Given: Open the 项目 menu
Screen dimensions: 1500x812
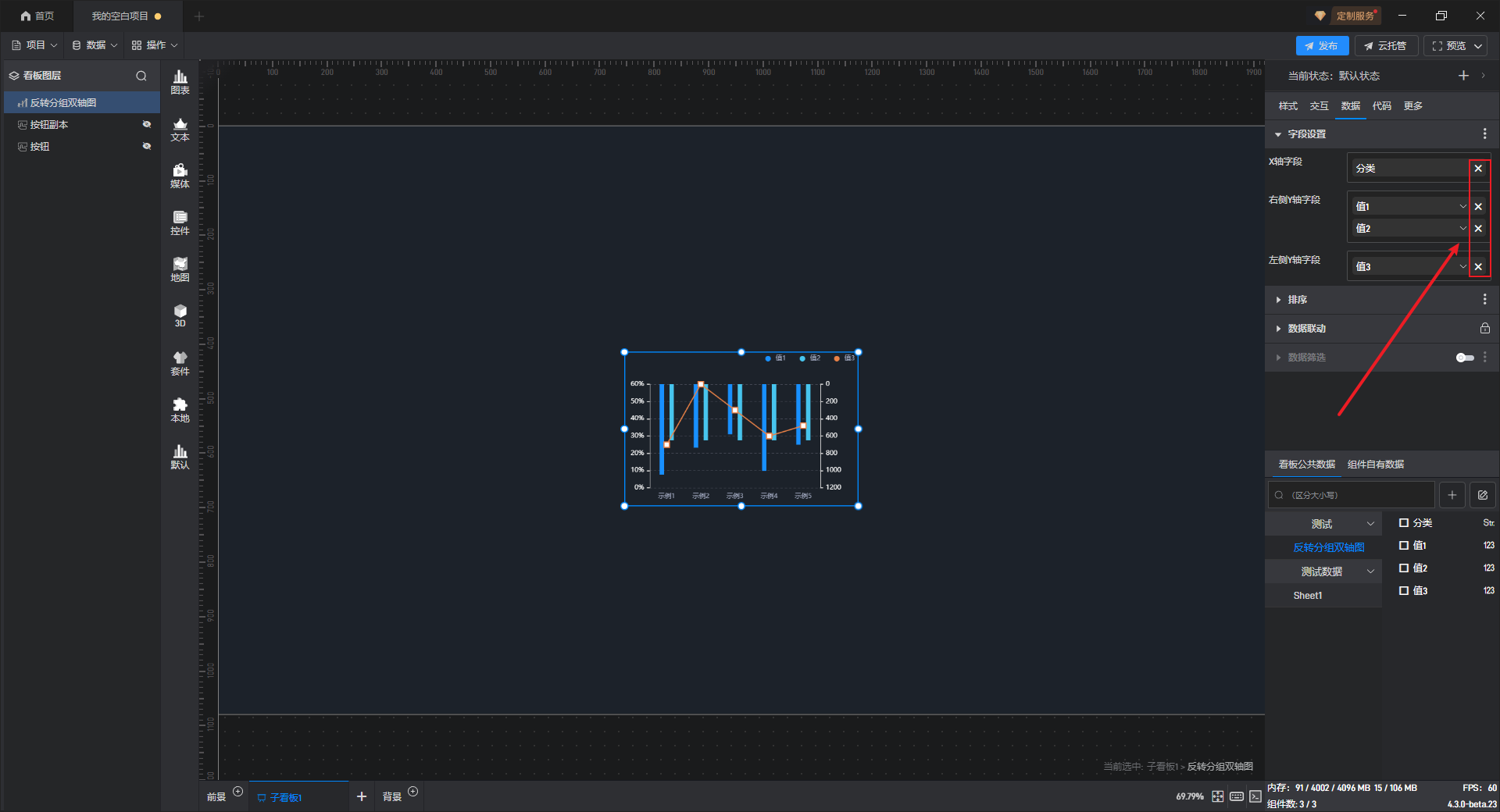Looking at the screenshot, I should point(34,45).
